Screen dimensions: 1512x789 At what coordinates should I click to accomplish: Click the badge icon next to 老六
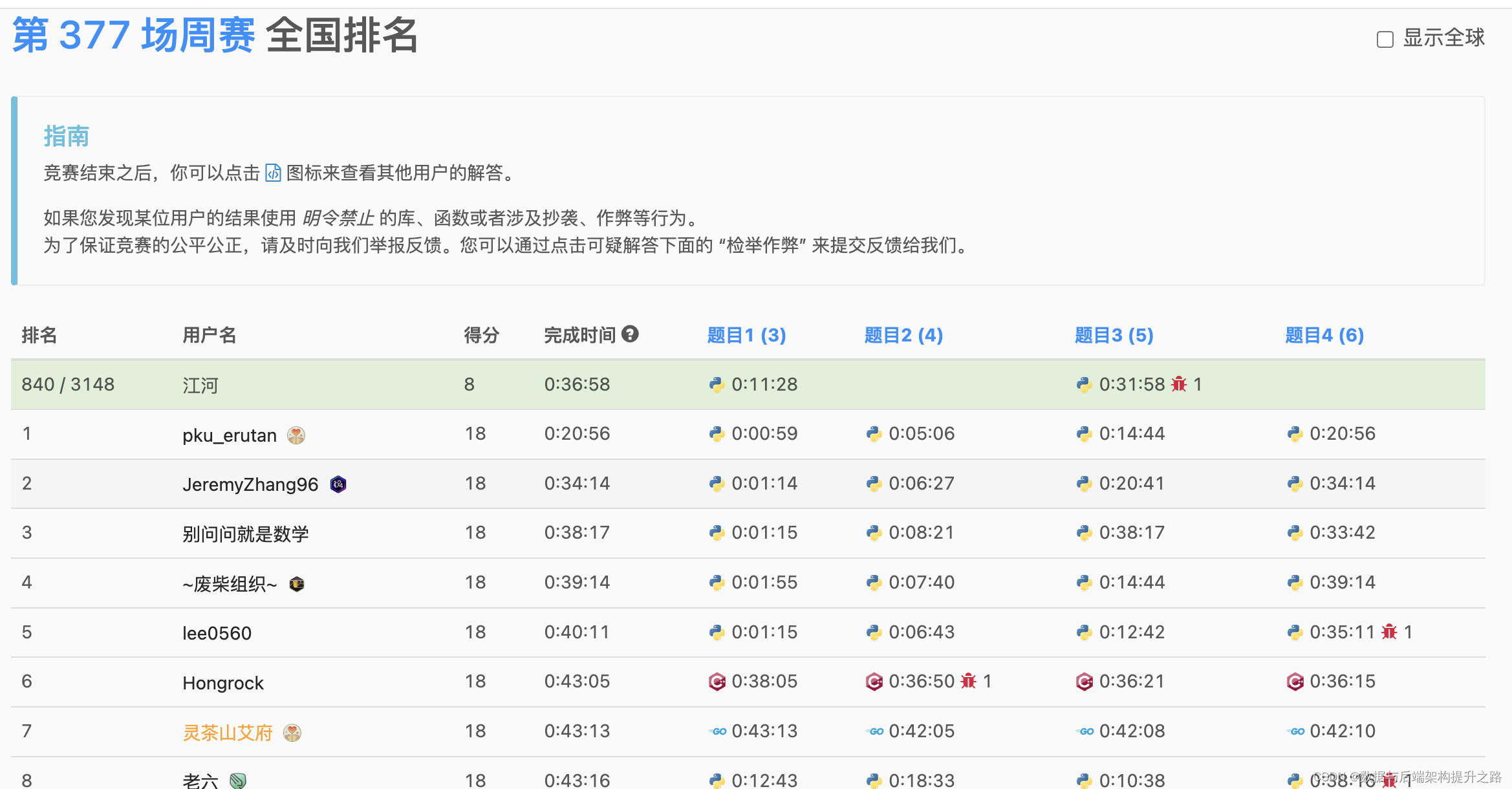point(238,781)
